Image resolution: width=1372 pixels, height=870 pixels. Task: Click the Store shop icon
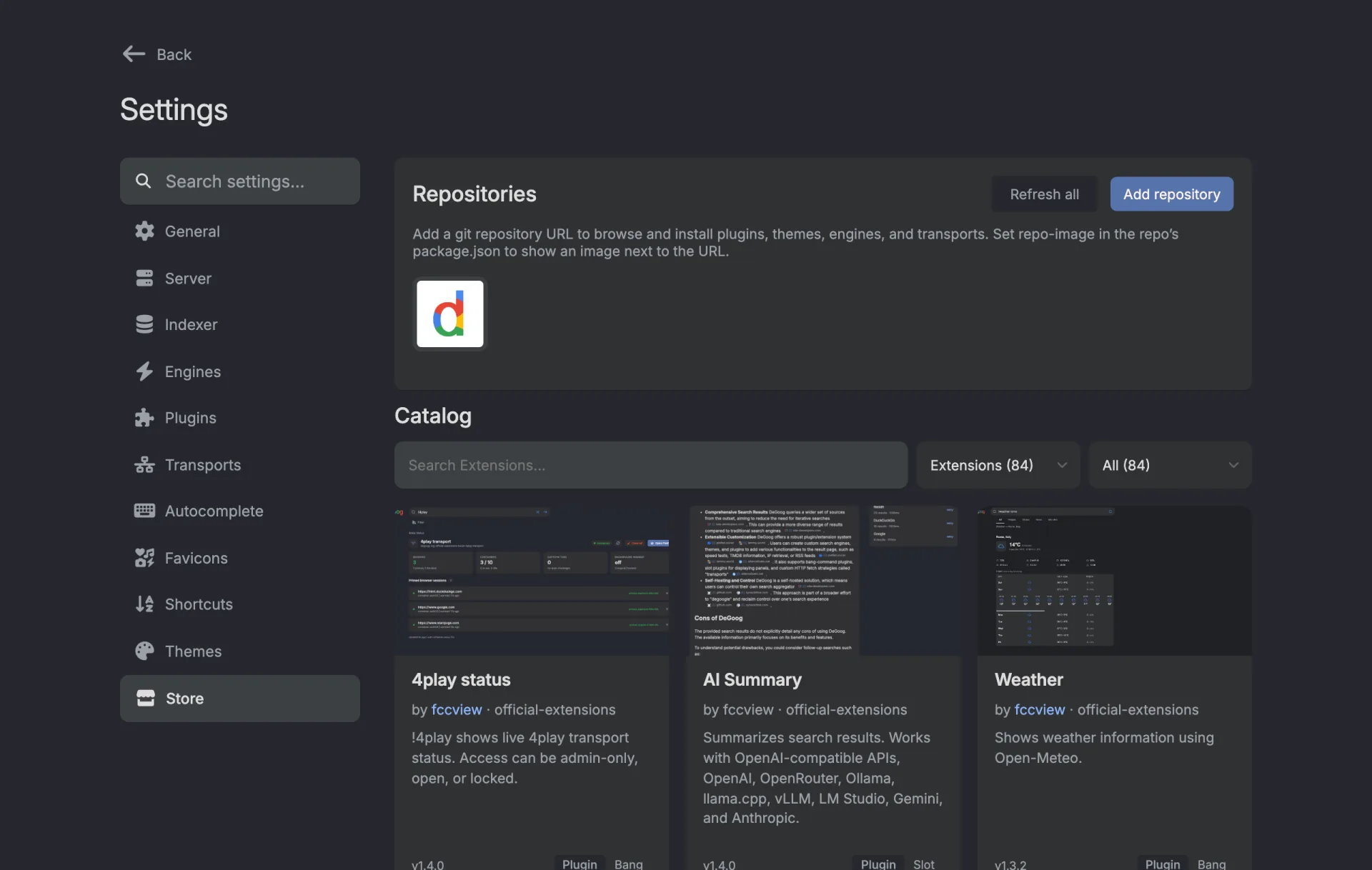146,699
